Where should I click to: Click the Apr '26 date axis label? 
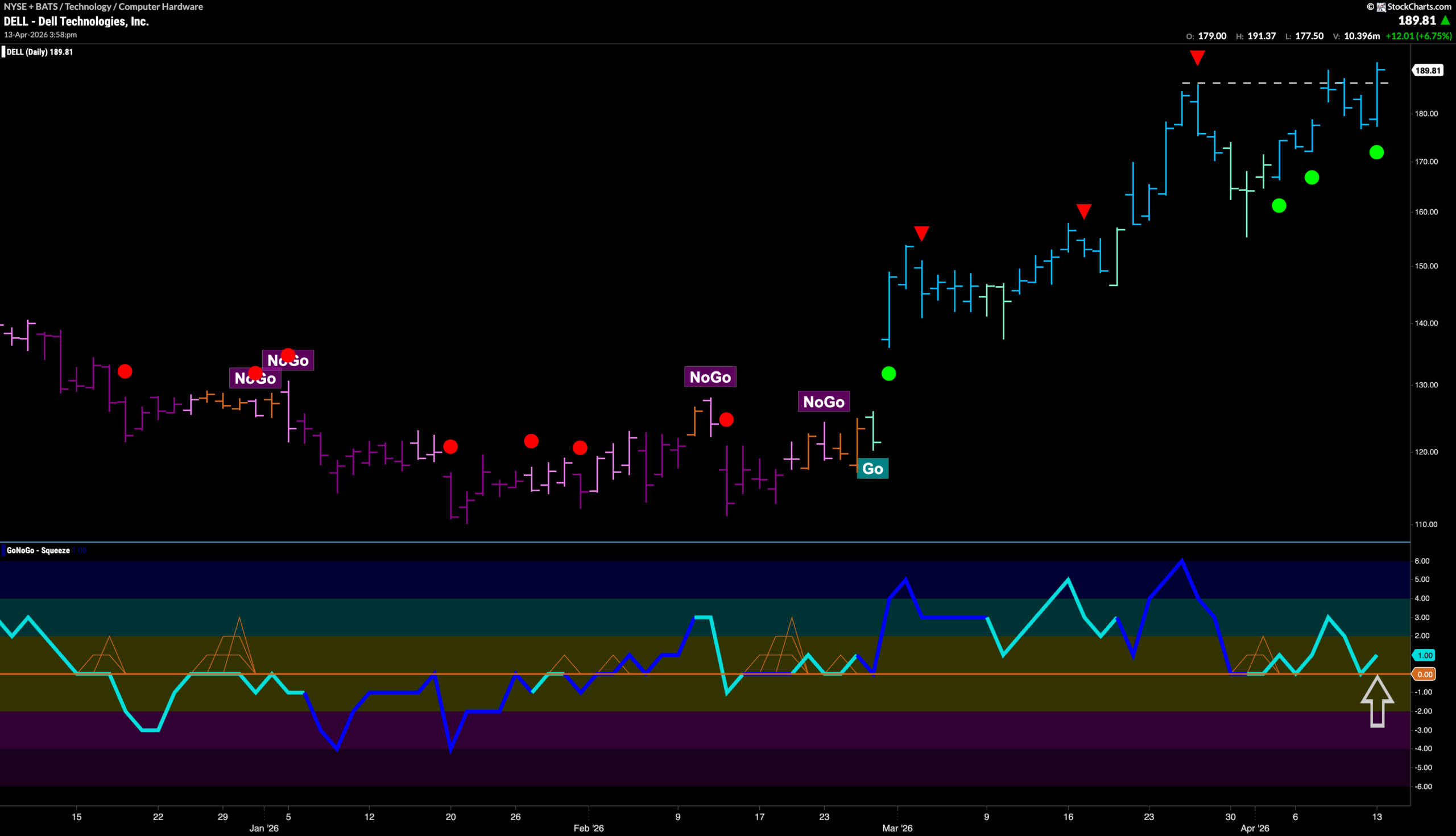pyautogui.click(x=1255, y=828)
